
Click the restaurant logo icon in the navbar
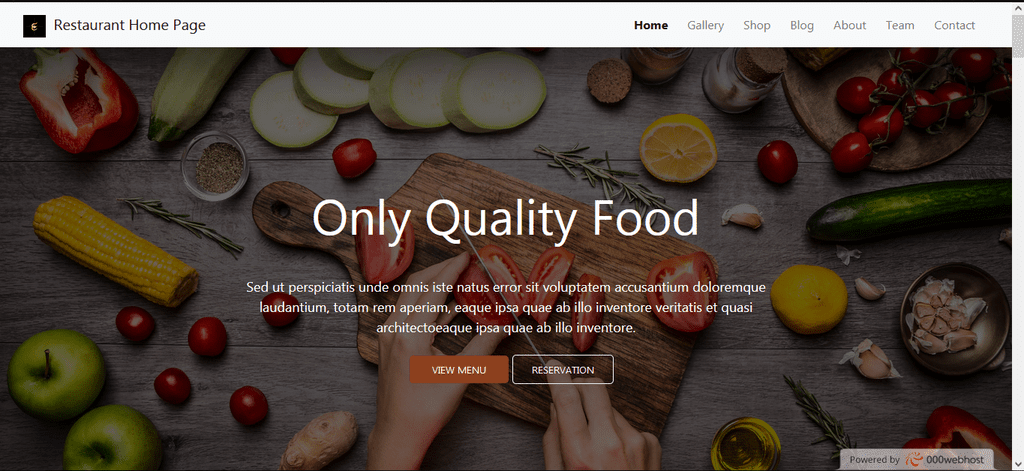click(35, 26)
